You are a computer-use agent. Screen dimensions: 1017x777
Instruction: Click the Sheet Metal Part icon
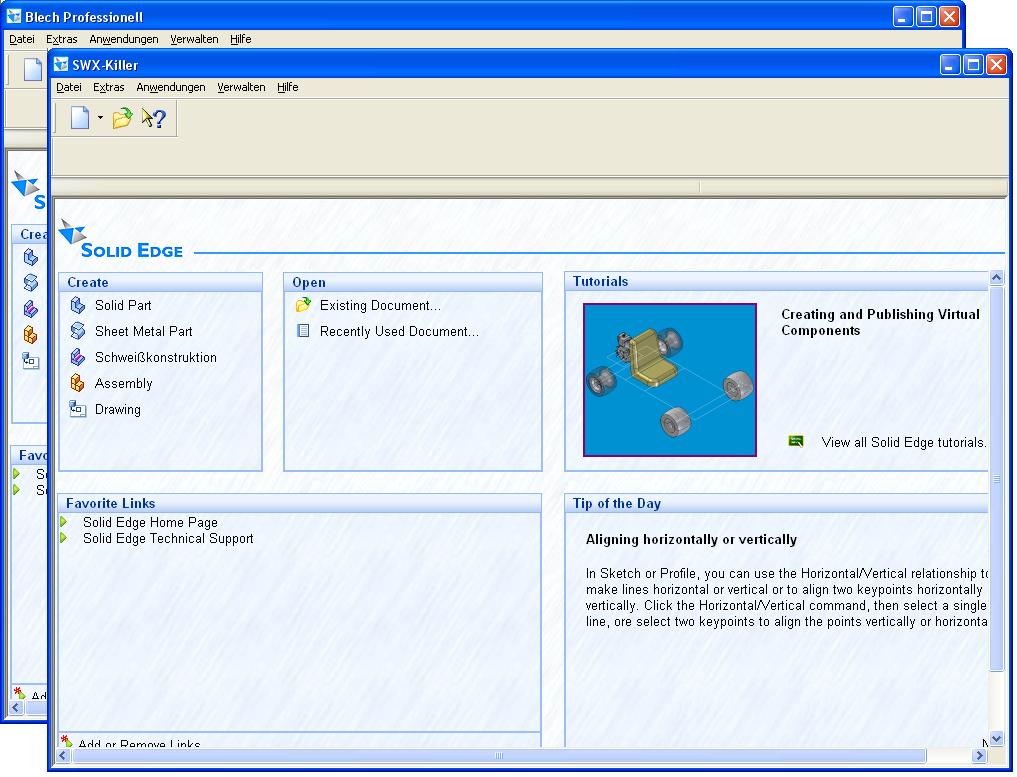coord(78,331)
